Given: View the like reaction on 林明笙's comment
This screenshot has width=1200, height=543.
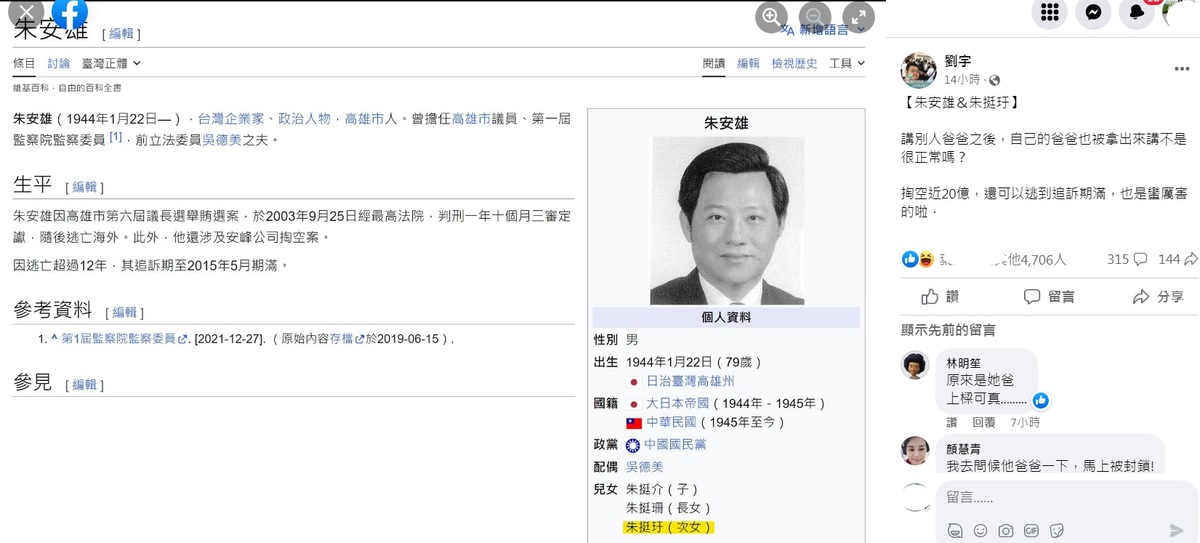Looking at the screenshot, I should [x=1040, y=401].
